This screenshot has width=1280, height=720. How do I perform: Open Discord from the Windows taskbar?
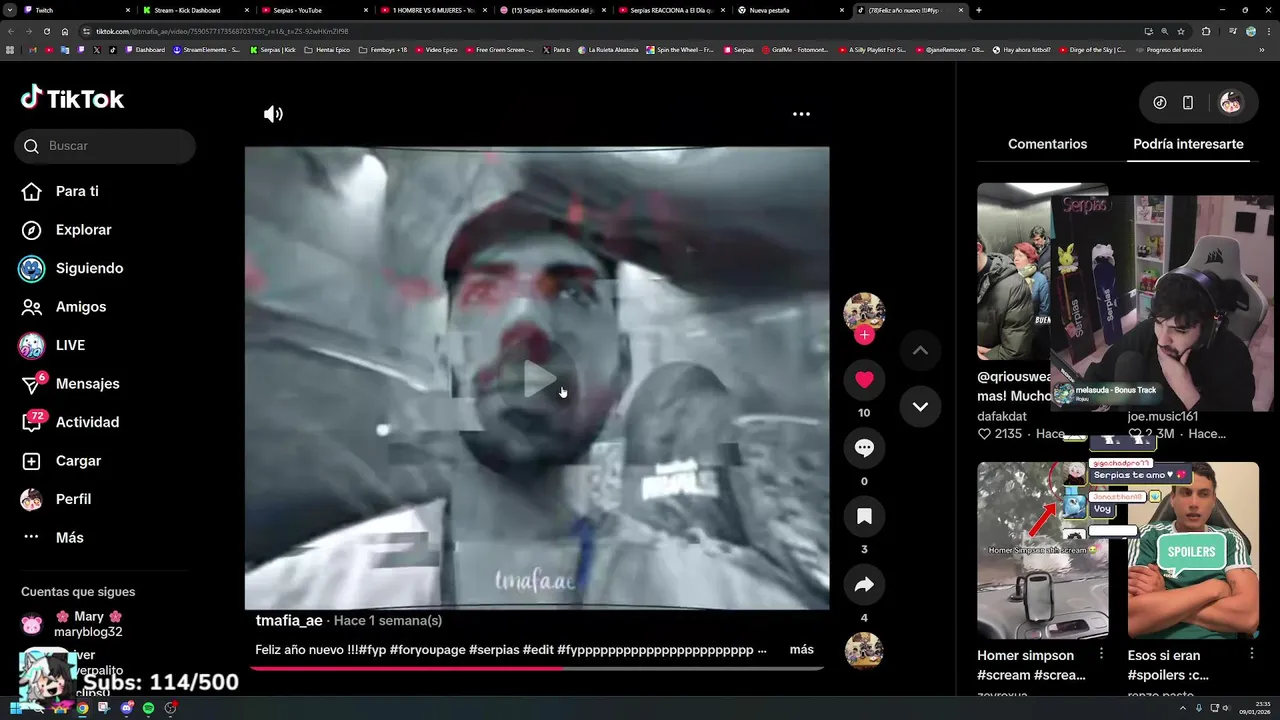[x=127, y=708]
